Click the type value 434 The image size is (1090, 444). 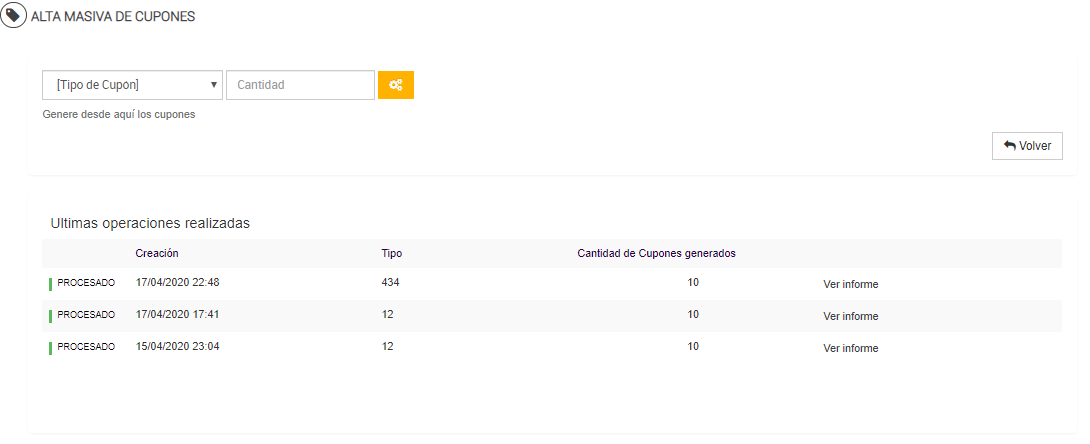(x=390, y=283)
